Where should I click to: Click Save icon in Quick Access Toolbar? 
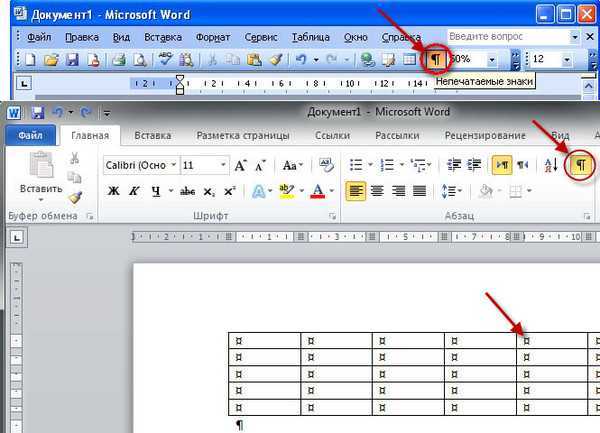point(38,112)
